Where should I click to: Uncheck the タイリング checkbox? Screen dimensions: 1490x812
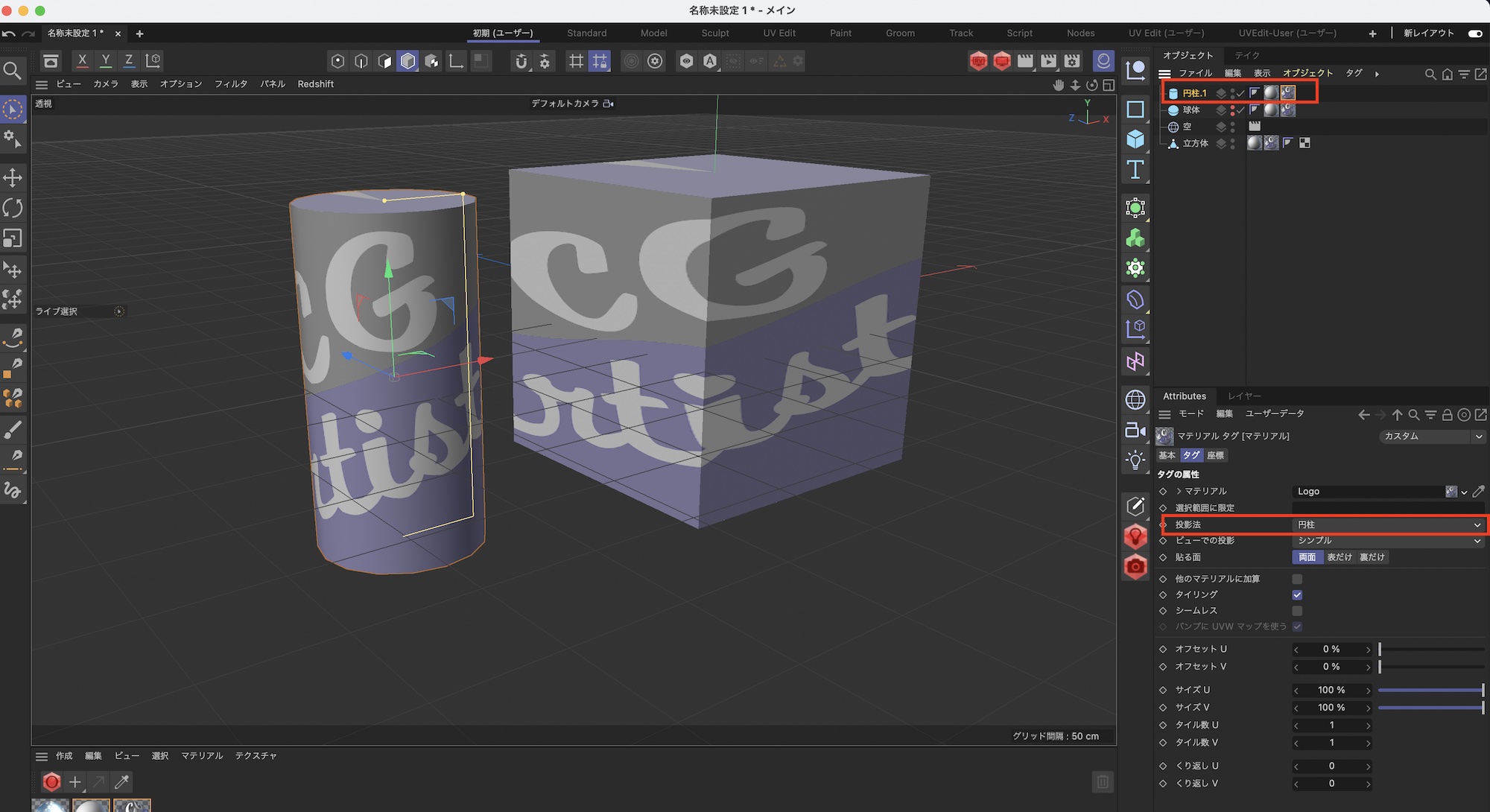pyautogui.click(x=1297, y=594)
